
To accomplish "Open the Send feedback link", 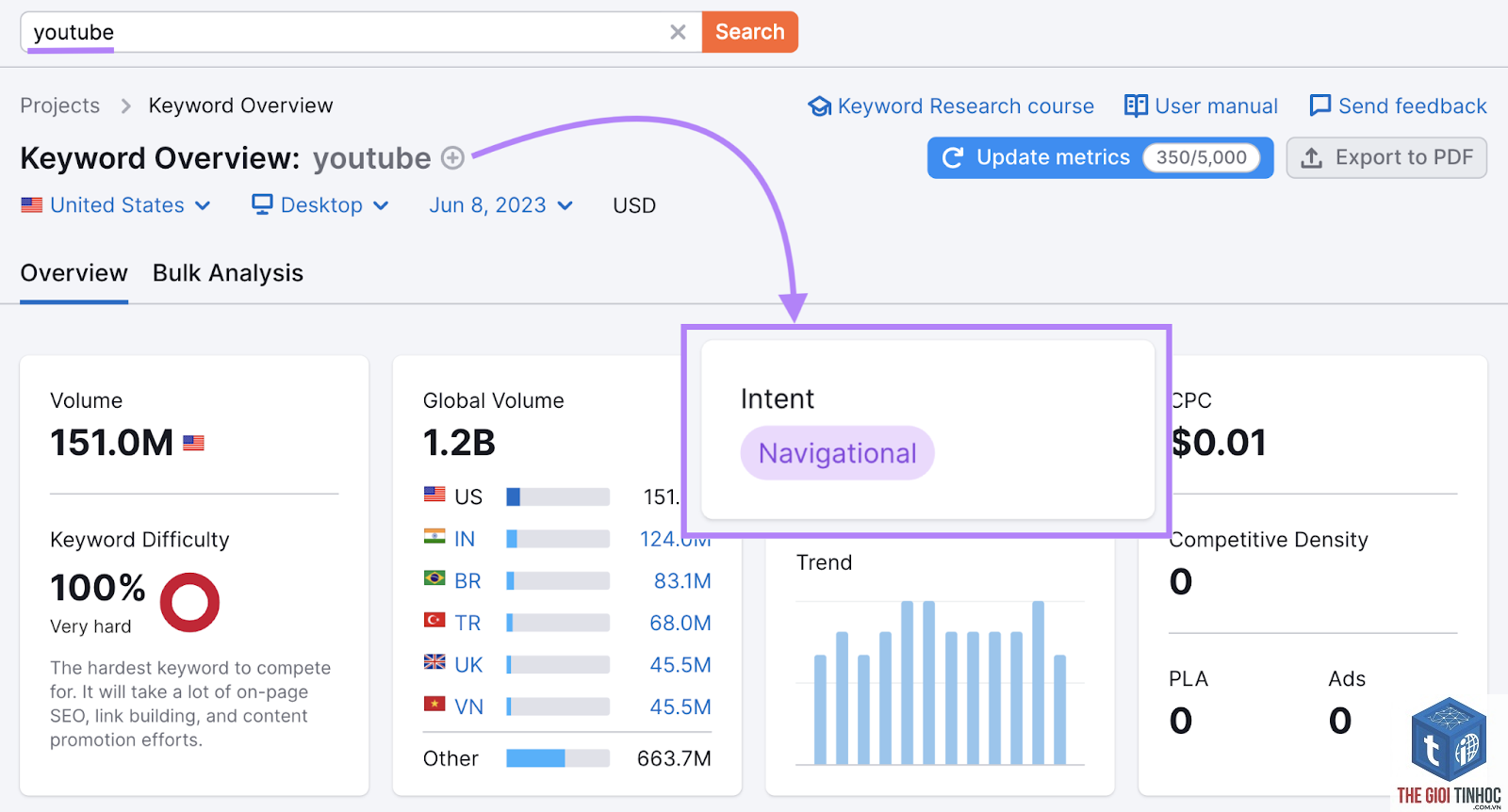I will click(x=1412, y=106).
